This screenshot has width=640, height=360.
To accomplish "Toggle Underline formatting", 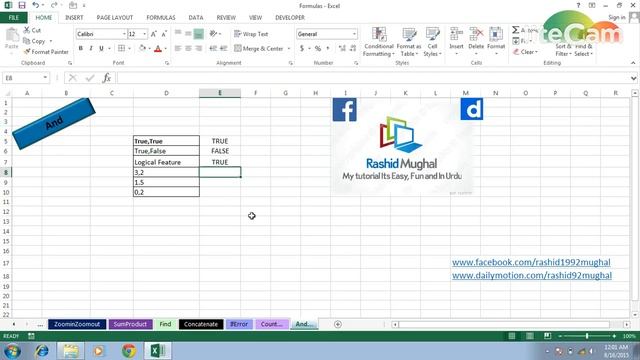I will (x=101, y=48).
